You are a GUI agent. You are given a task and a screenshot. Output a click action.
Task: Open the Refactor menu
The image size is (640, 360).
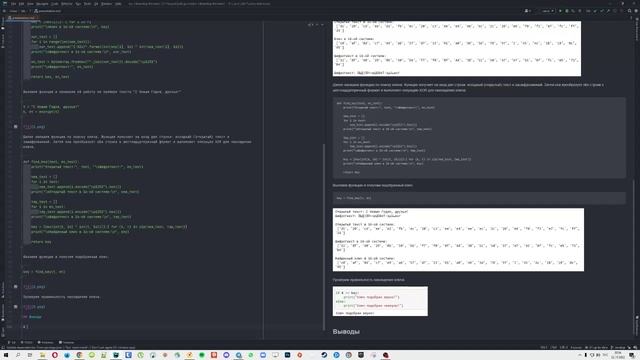point(67,4)
